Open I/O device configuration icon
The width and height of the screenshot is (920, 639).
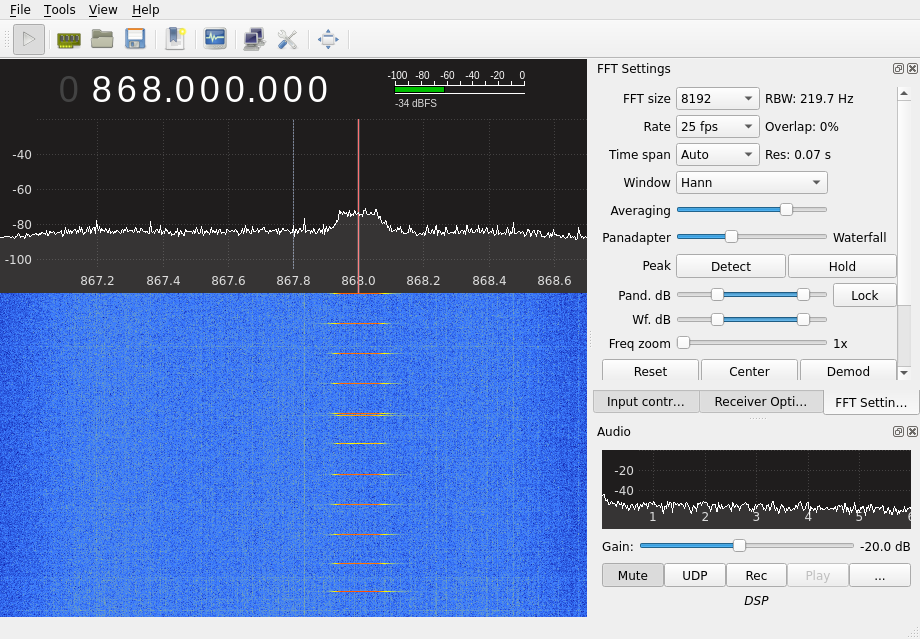pyautogui.click(x=68, y=39)
